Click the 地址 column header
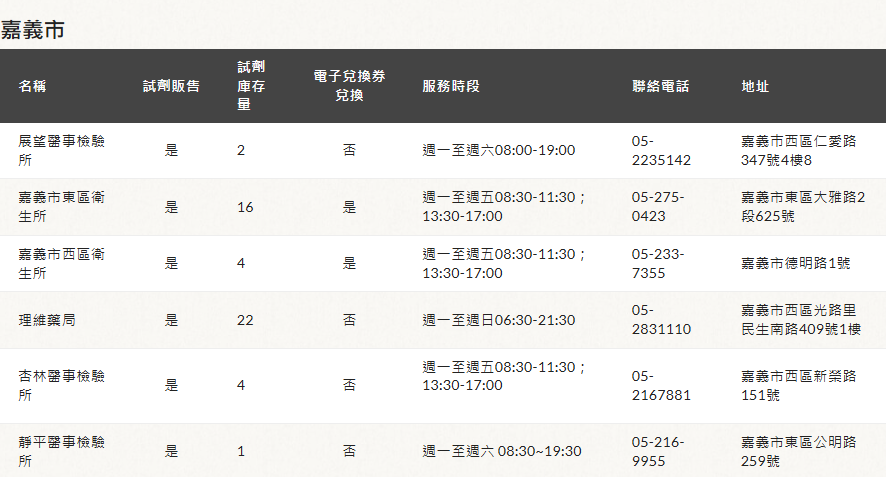 (755, 86)
